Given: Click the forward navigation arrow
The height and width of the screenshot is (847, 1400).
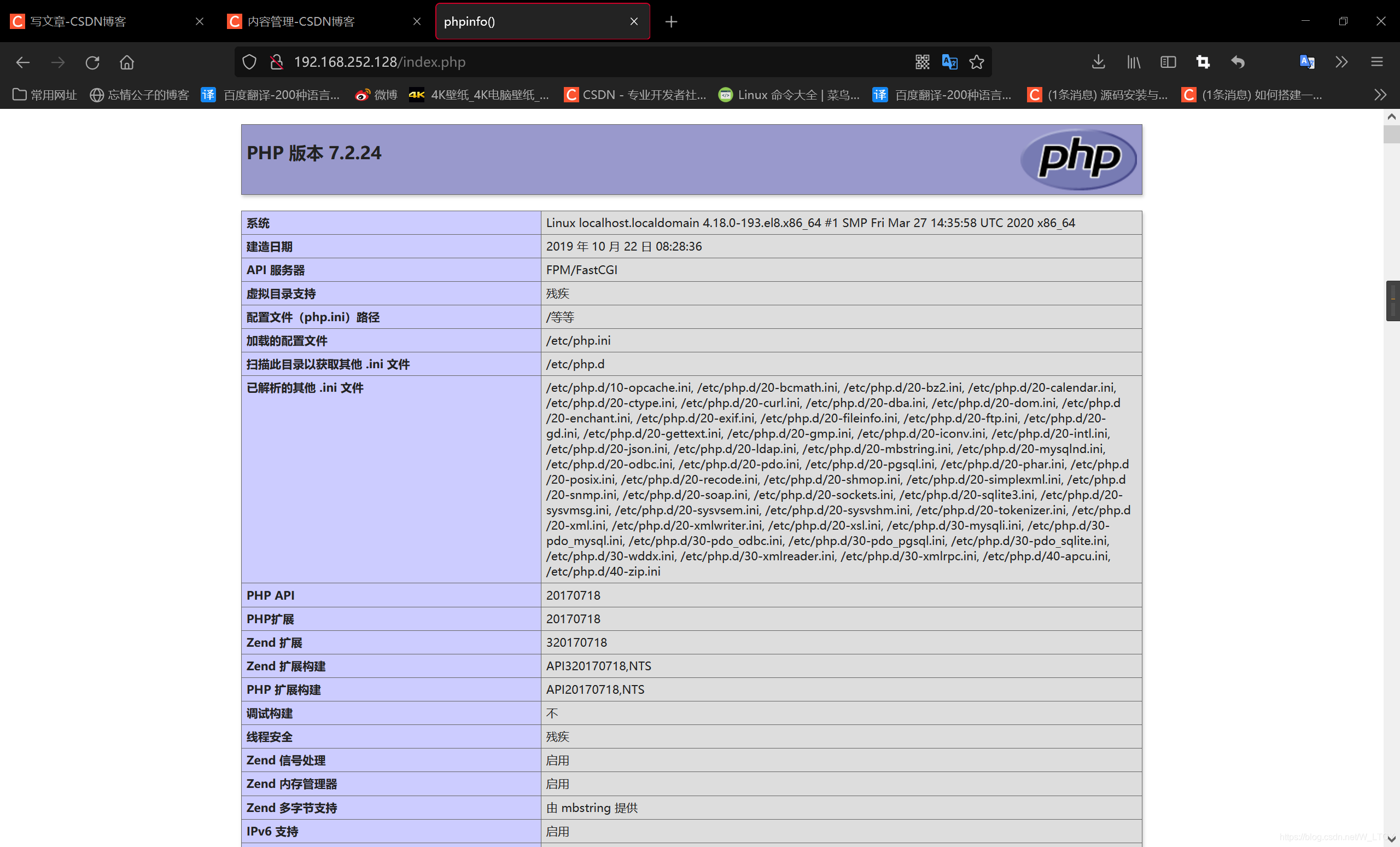Looking at the screenshot, I should click(x=57, y=62).
